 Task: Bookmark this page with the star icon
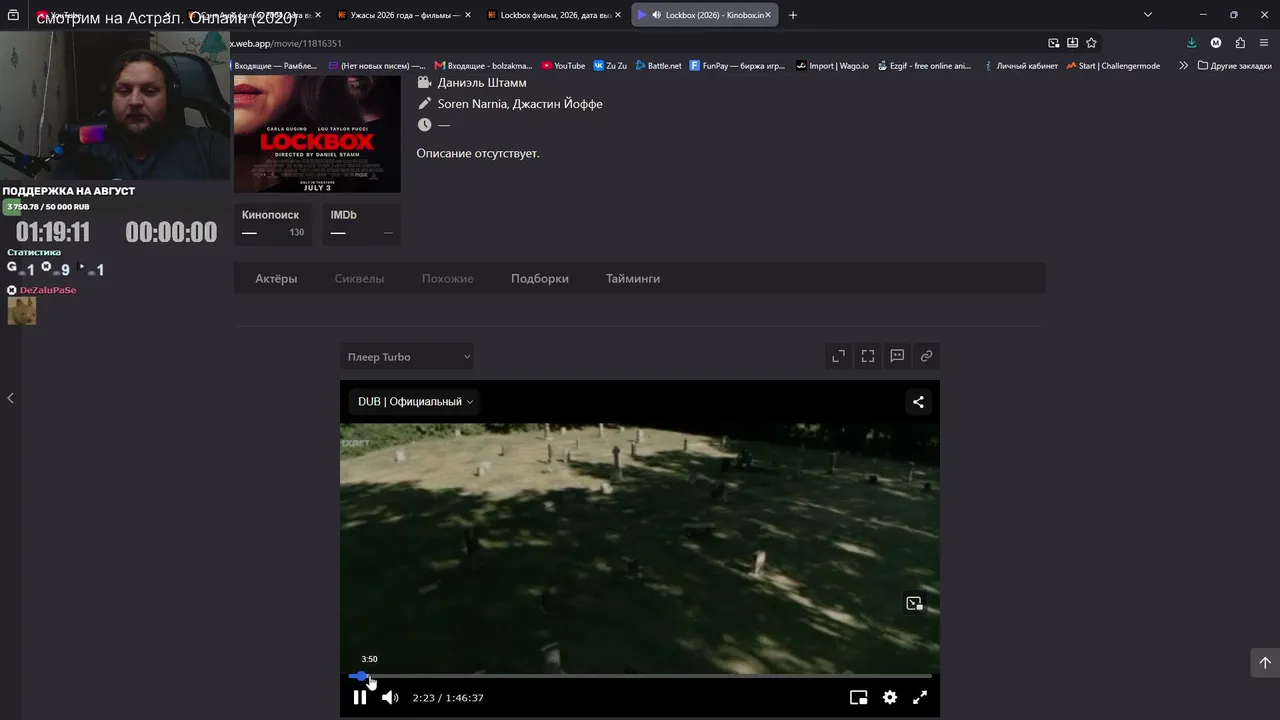pos(1091,43)
